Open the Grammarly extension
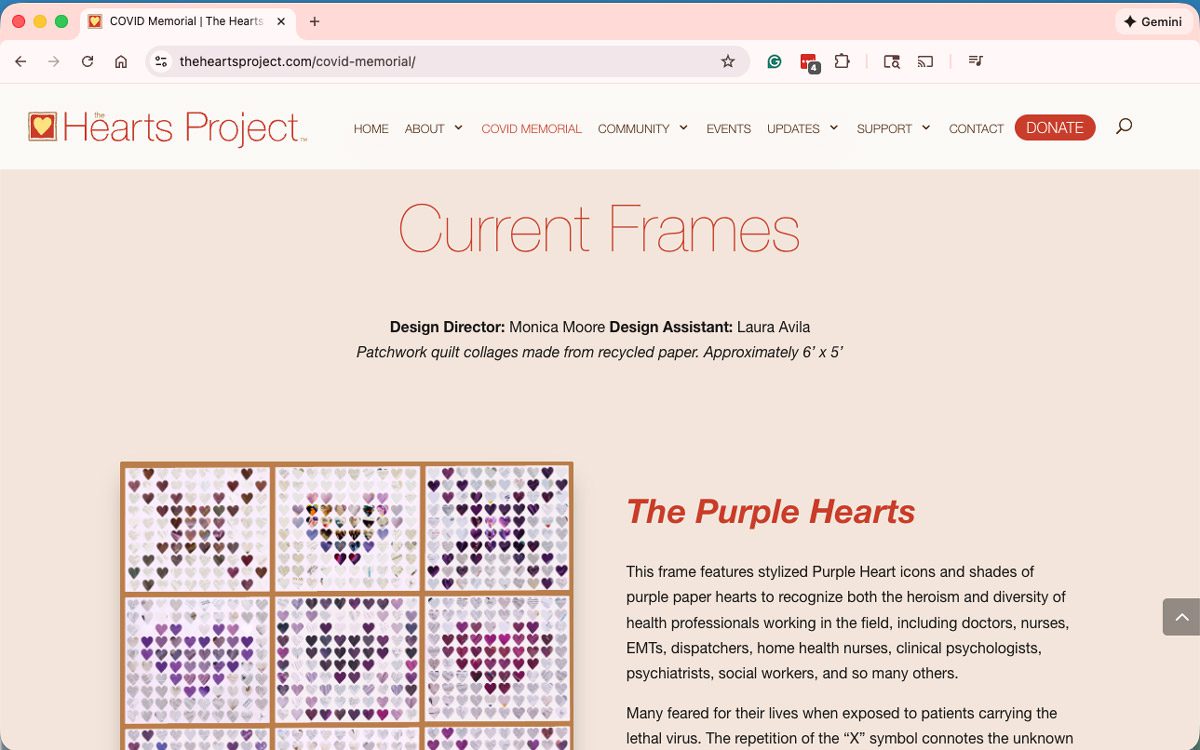Viewport: 1200px width, 750px height. click(x=774, y=61)
